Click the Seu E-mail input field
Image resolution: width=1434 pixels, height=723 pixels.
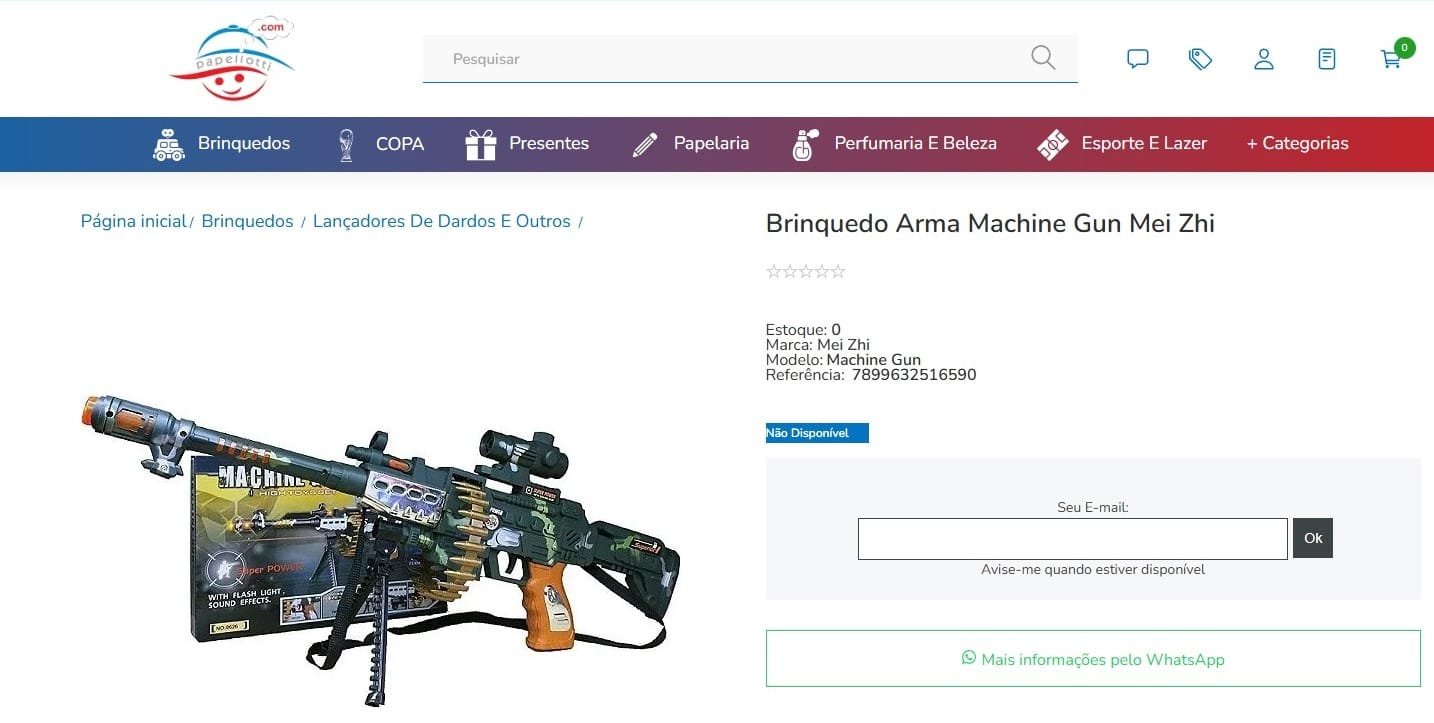[x=1072, y=539]
